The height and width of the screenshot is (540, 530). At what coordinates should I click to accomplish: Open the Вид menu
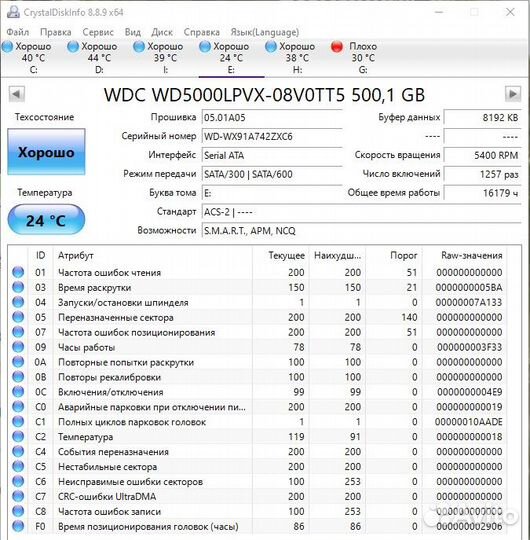coord(133,32)
